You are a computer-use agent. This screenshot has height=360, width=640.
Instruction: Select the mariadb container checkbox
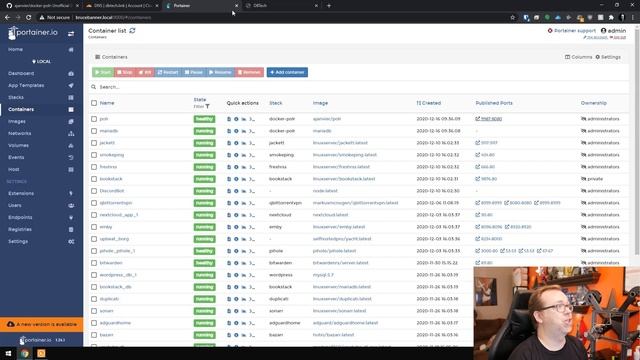coord(94,131)
